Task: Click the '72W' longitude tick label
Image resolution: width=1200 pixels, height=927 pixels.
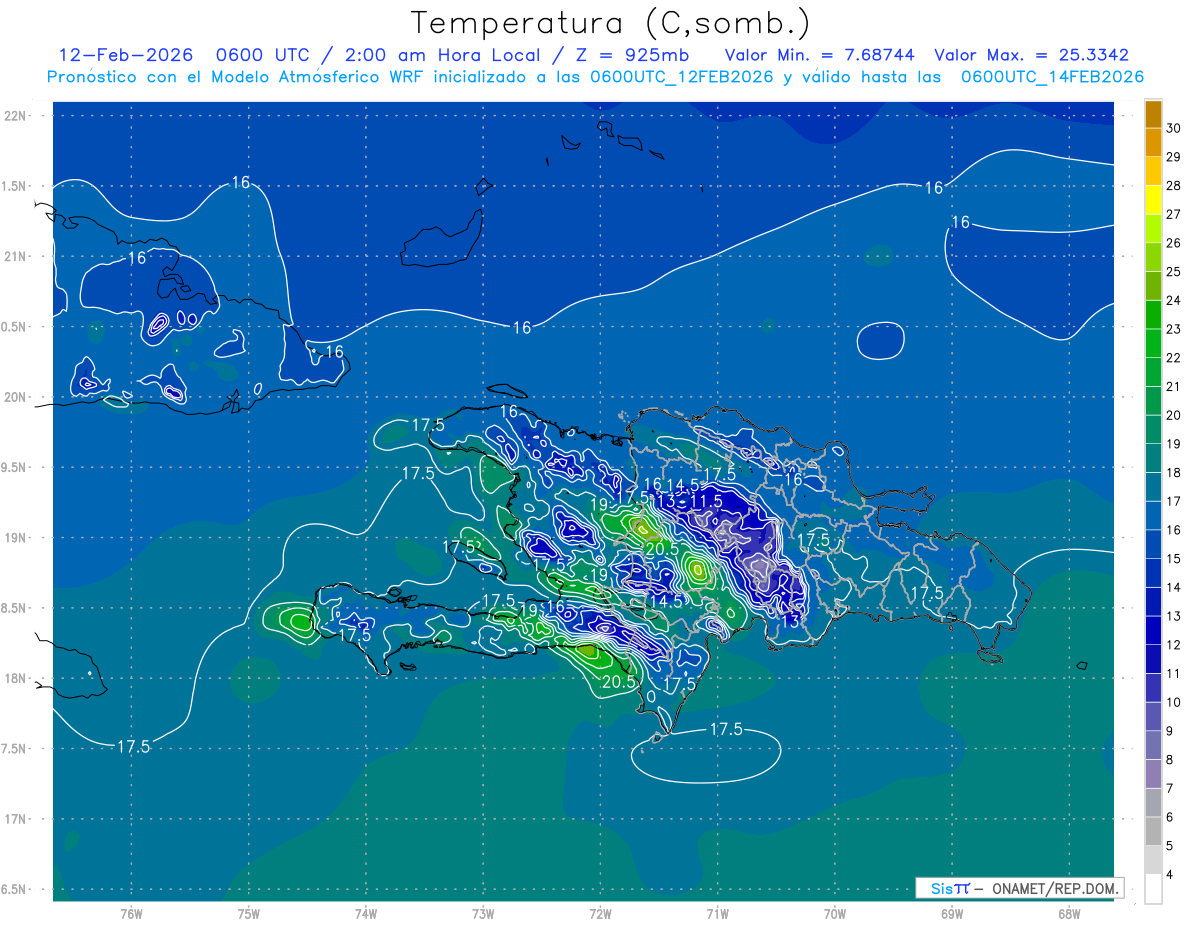Action: click(600, 914)
